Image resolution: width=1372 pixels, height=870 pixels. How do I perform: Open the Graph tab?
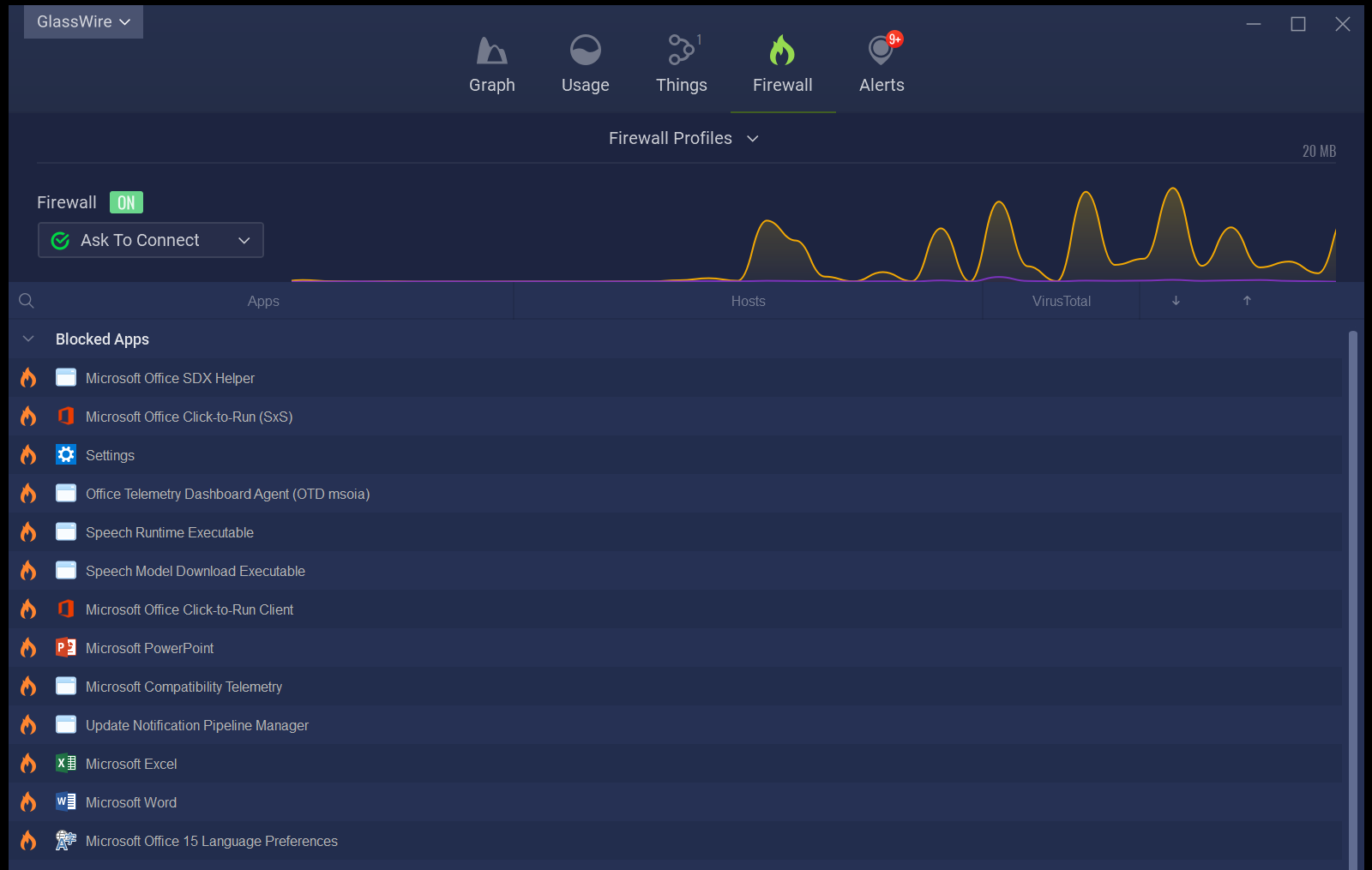491,65
